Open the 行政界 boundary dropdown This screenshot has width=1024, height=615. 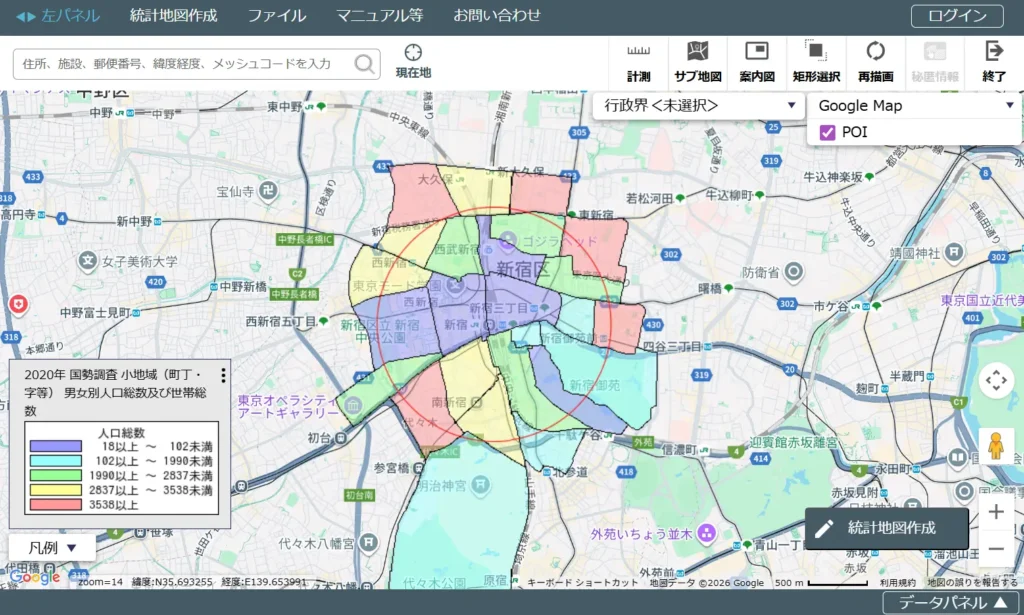[698, 105]
